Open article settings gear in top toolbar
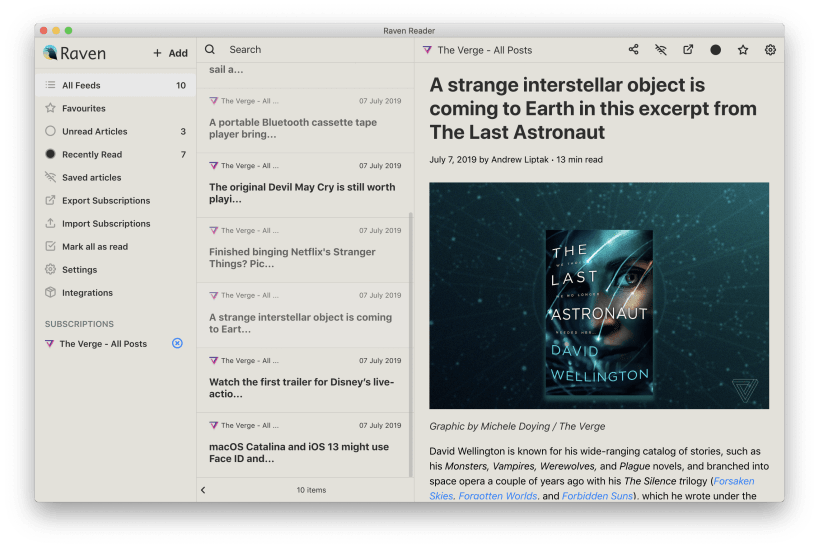Image resolution: width=819 pixels, height=548 pixels. [x=770, y=50]
